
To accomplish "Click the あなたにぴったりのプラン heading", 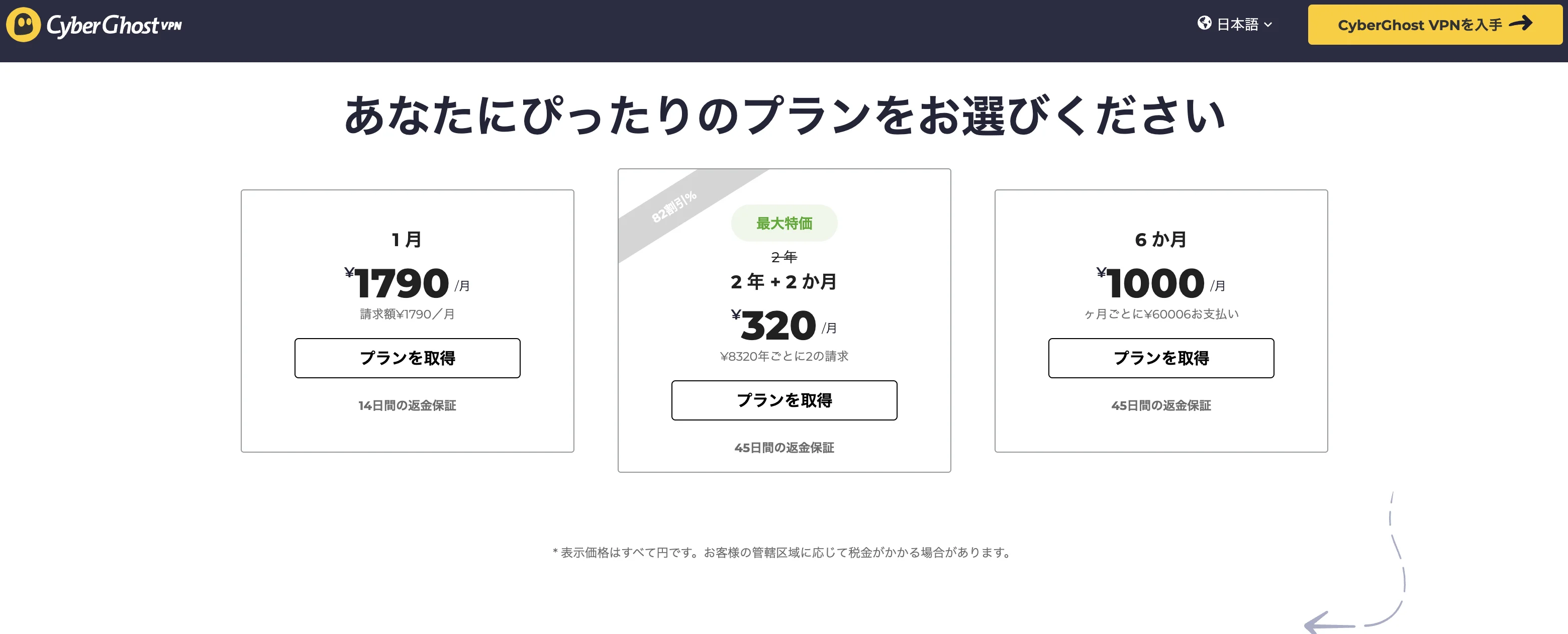I will coord(784,116).
